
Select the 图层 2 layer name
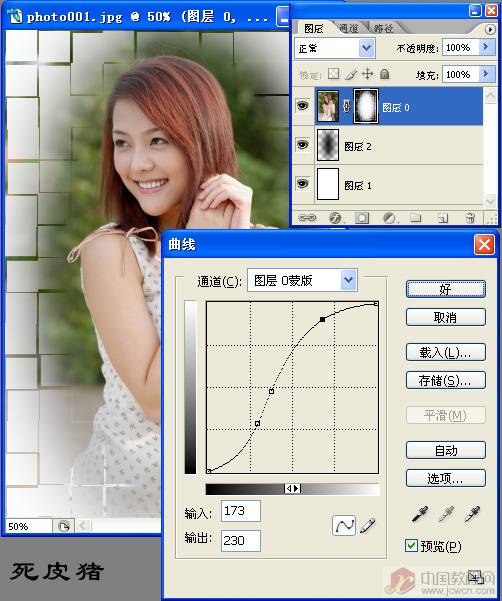coord(358,146)
